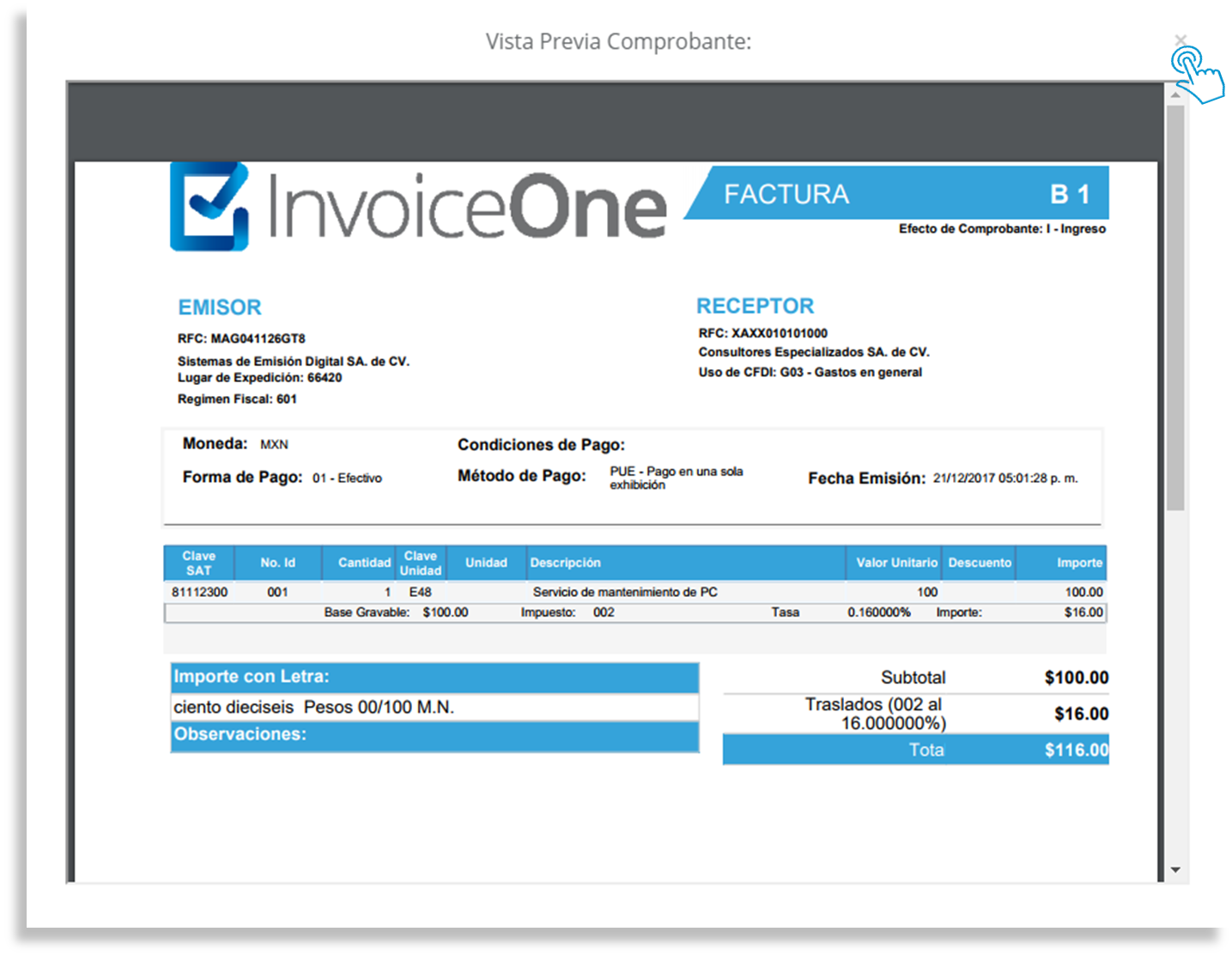Click the emission date 21/12/2017 05:01:28 p. m.
Viewport: 1232px width, 956px height.
point(1005,478)
